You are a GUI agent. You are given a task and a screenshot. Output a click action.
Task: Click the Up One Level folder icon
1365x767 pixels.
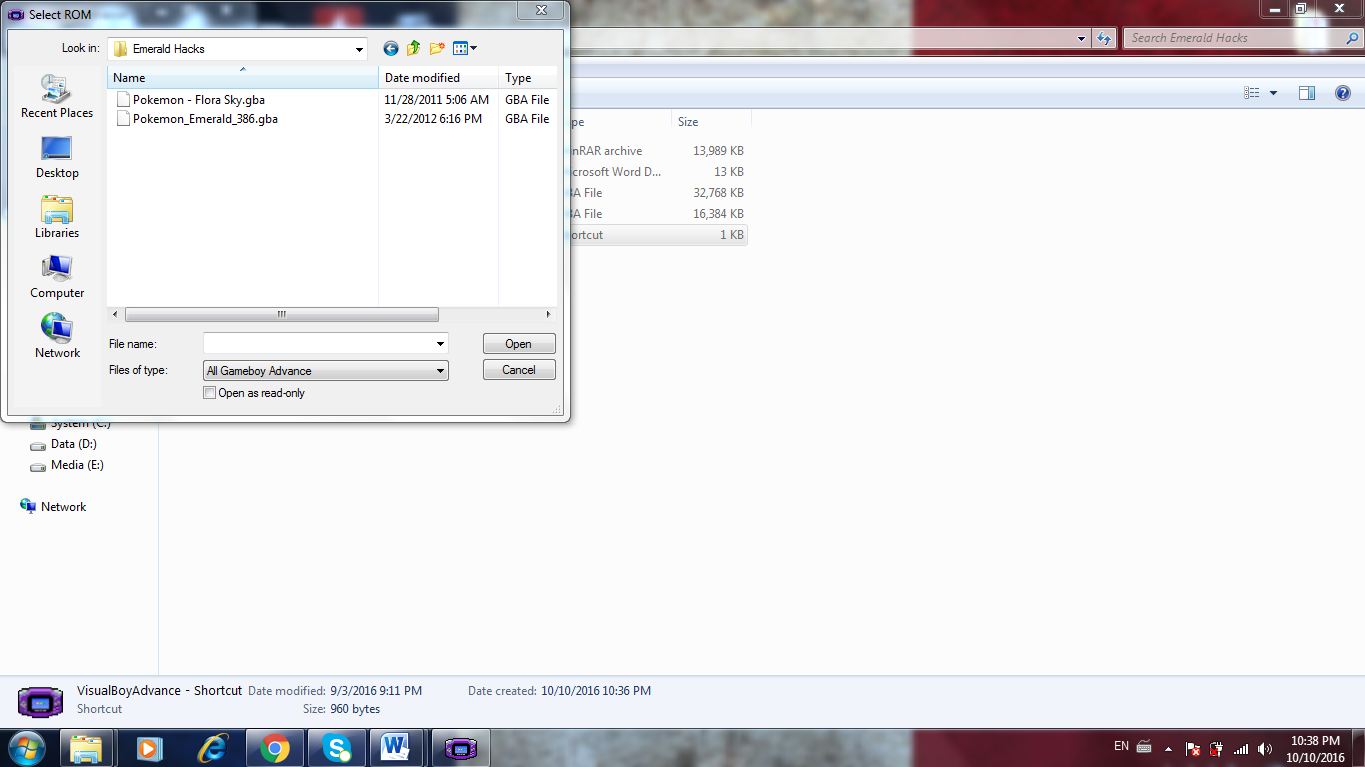tap(414, 48)
